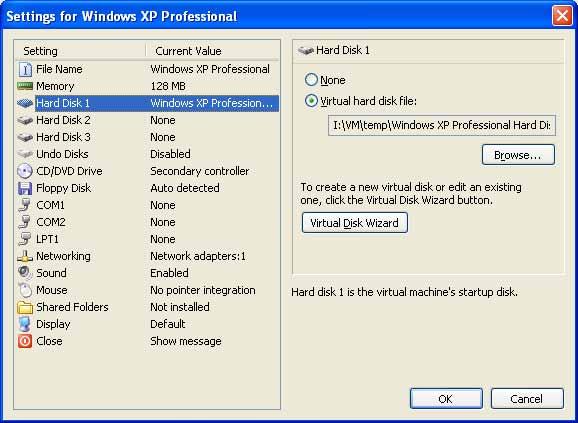Click the Shared Folders folder icon

[x=25, y=307]
